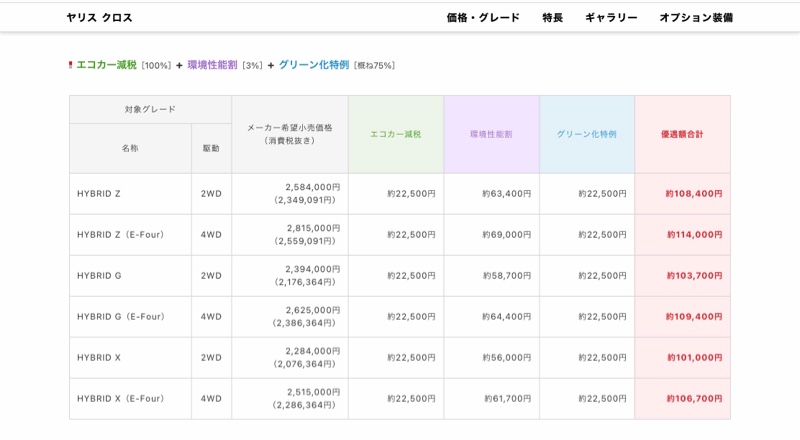Image resolution: width=800 pixels, height=440 pixels.
Task: Click グリーン化特例 約22,500円 in HYBRID Z row
Action: (x=603, y=194)
